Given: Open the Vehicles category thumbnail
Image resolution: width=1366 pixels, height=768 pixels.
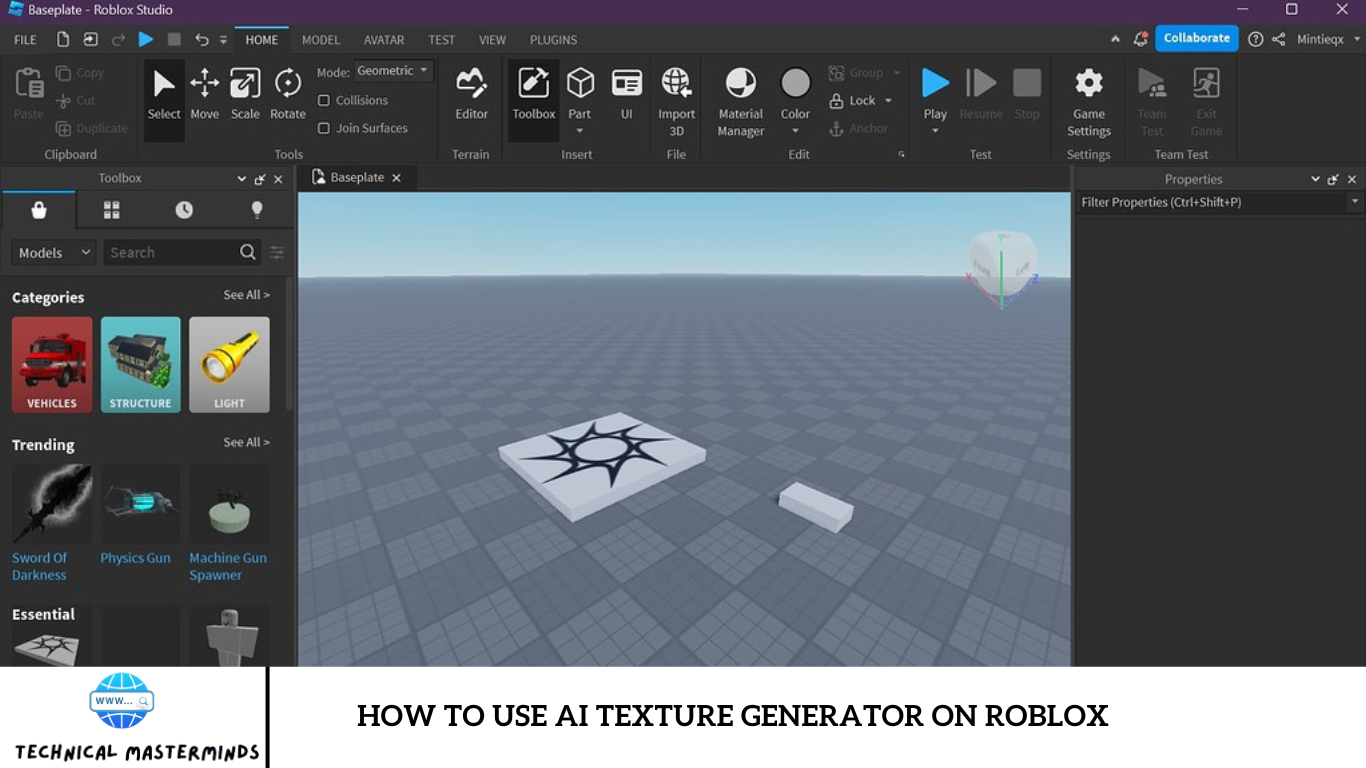Looking at the screenshot, I should pos(52,365).
